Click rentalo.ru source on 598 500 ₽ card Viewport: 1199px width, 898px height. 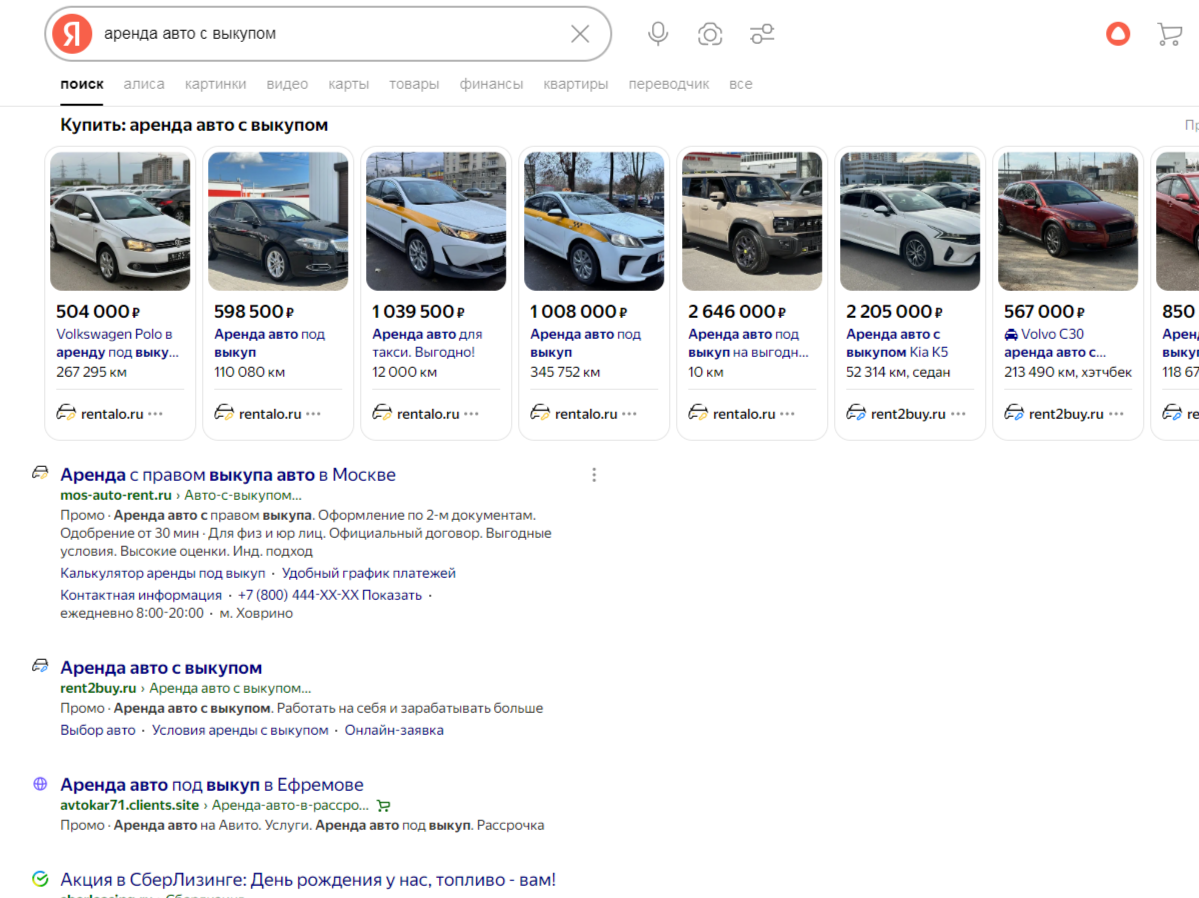click(270, 414)
